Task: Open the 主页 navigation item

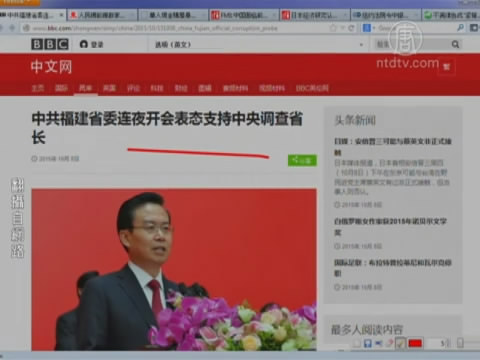Action: coord(37,88)
